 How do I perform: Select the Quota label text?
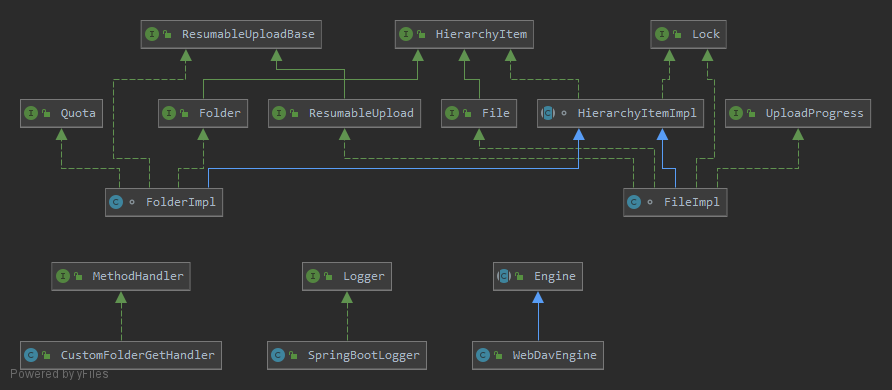pos(79,113)
